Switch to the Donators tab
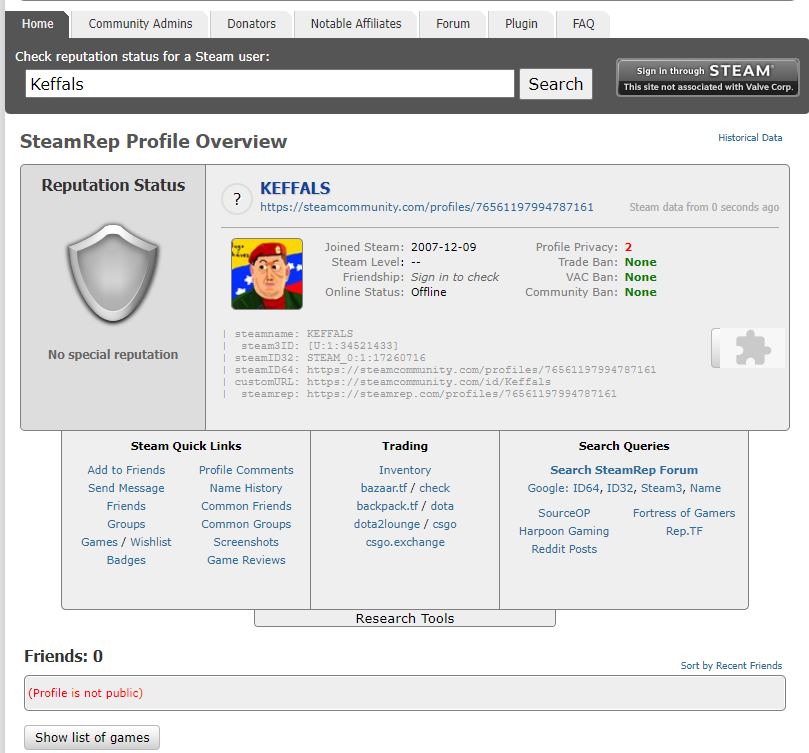The width and height of the screenshot is (809, 753). [252, 24]
